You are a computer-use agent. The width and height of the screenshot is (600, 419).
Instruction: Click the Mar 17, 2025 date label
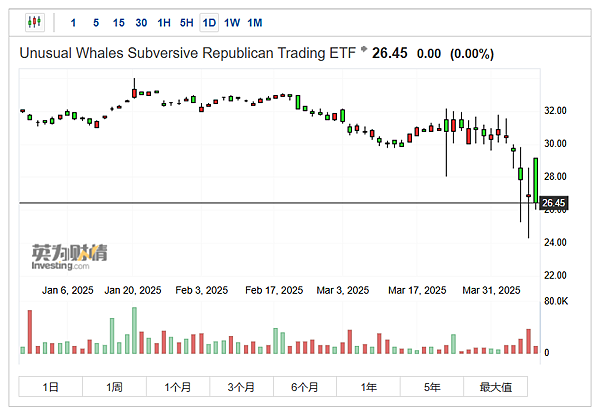point(417,290)
